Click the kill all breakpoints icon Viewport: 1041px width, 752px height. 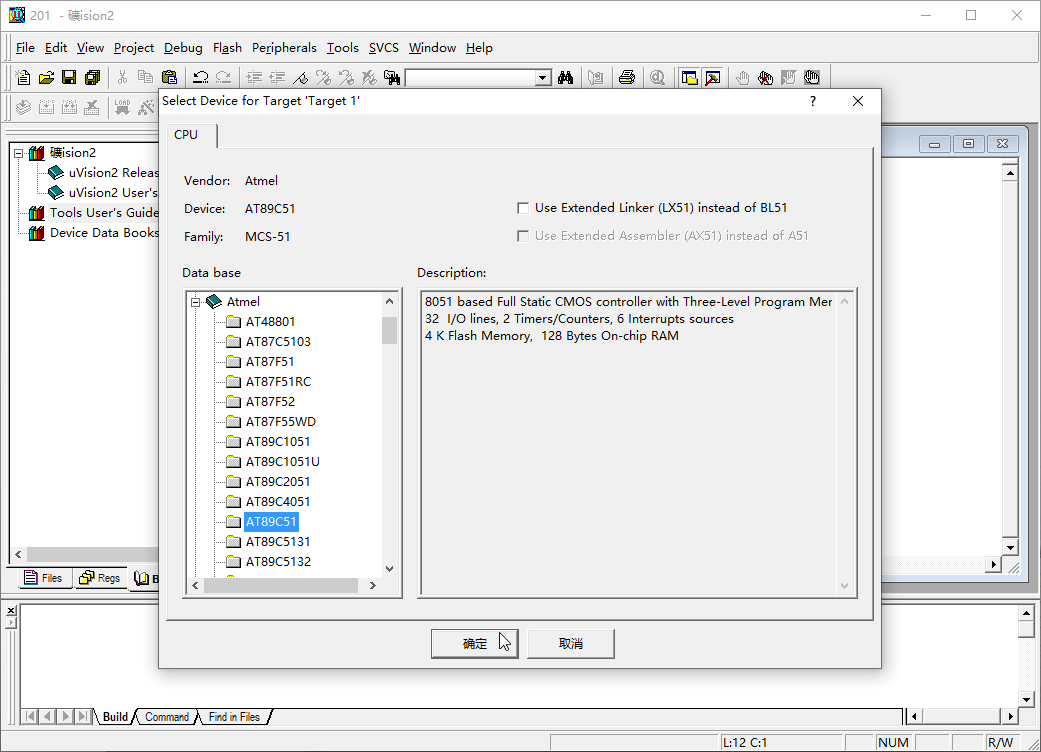(765, 78)
